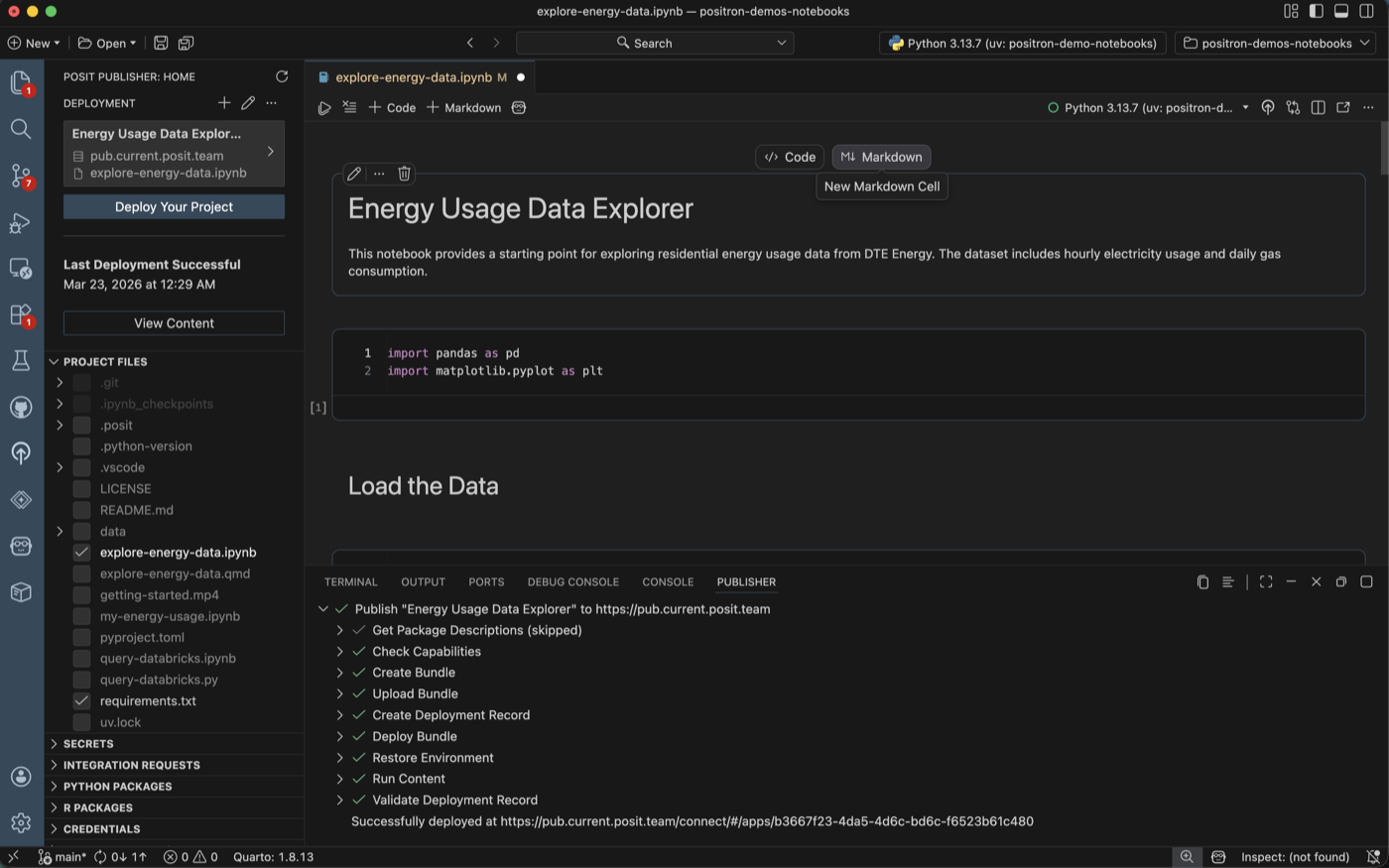Open the Explorer view in activity bar
1389x868 pixels.
tap(21, 83)
